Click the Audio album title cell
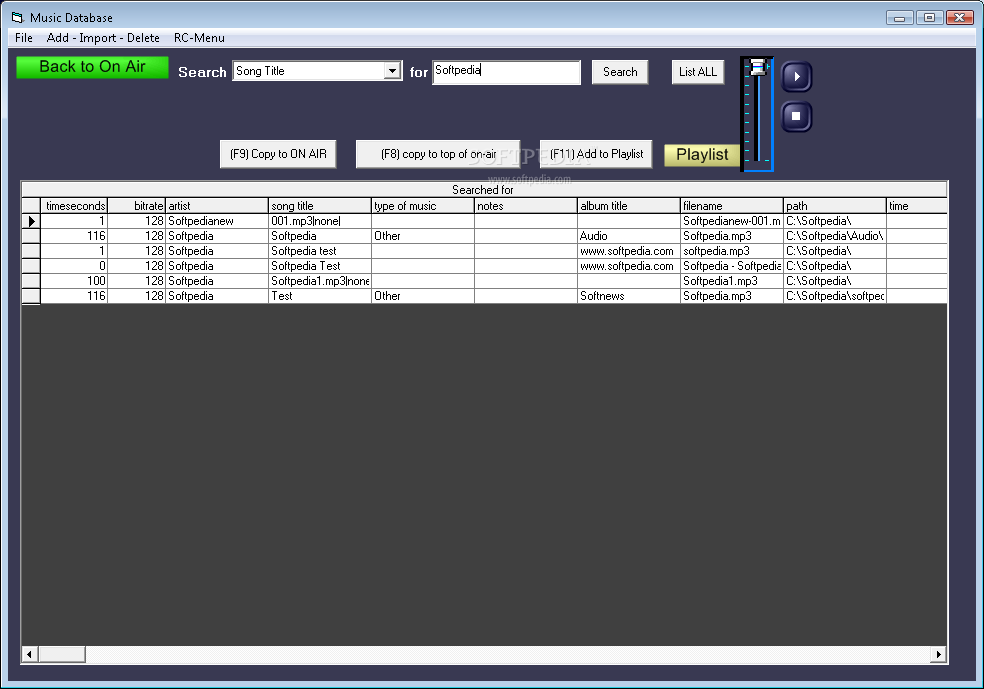The width and height of the screenshot is (984, 689). pyautogui.click(x=629, y=236)
